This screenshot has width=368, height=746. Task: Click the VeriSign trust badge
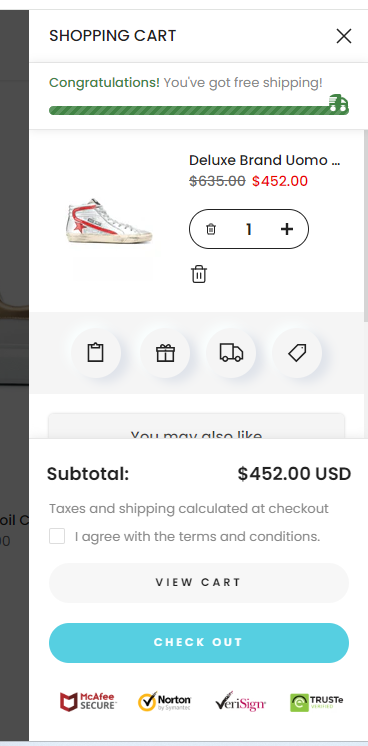pos(240,702)
